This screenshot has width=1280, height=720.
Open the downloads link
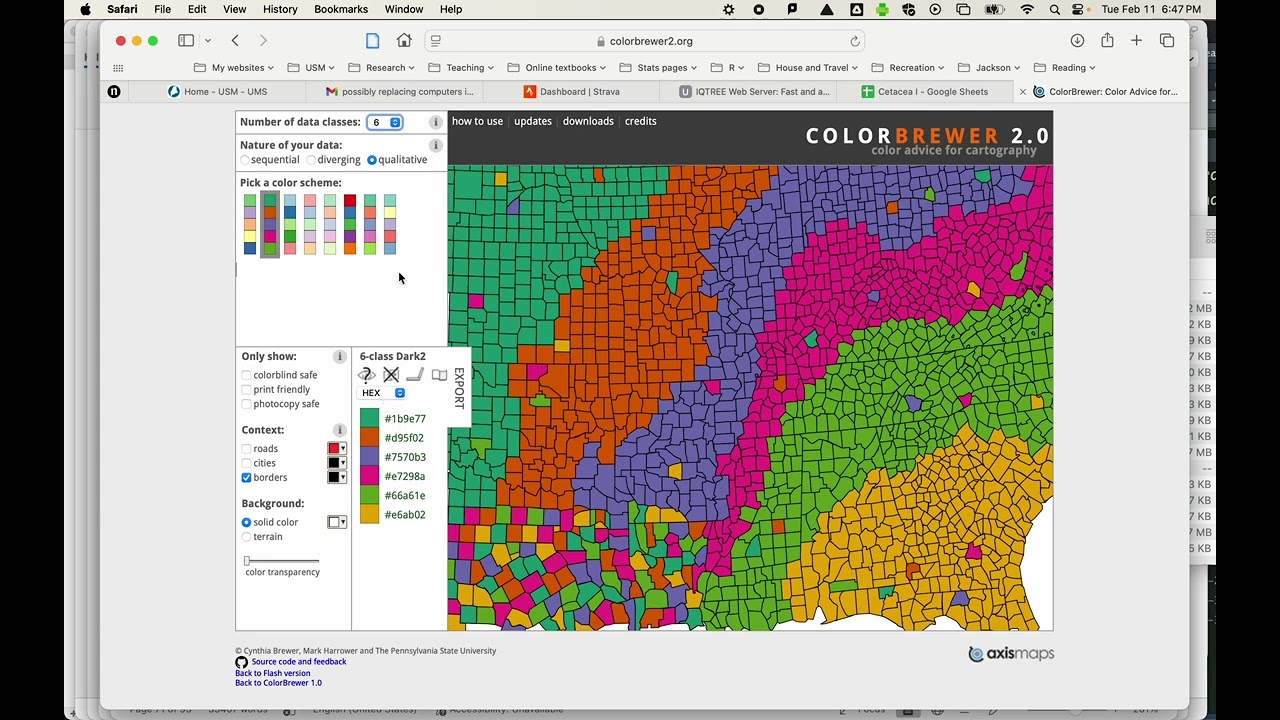[x=588, y=121]
